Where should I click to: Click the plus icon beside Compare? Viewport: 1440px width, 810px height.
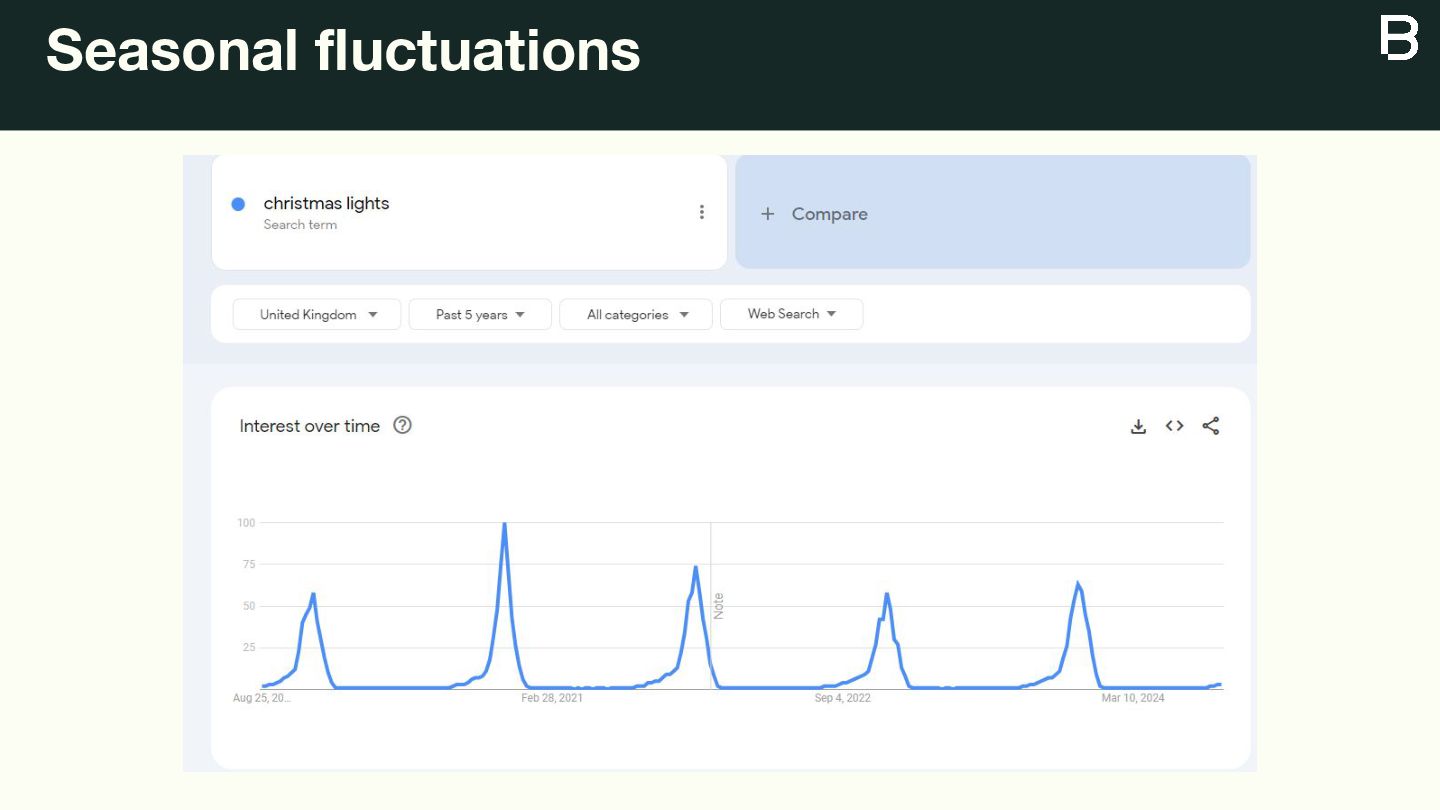(x=768, y=213)
